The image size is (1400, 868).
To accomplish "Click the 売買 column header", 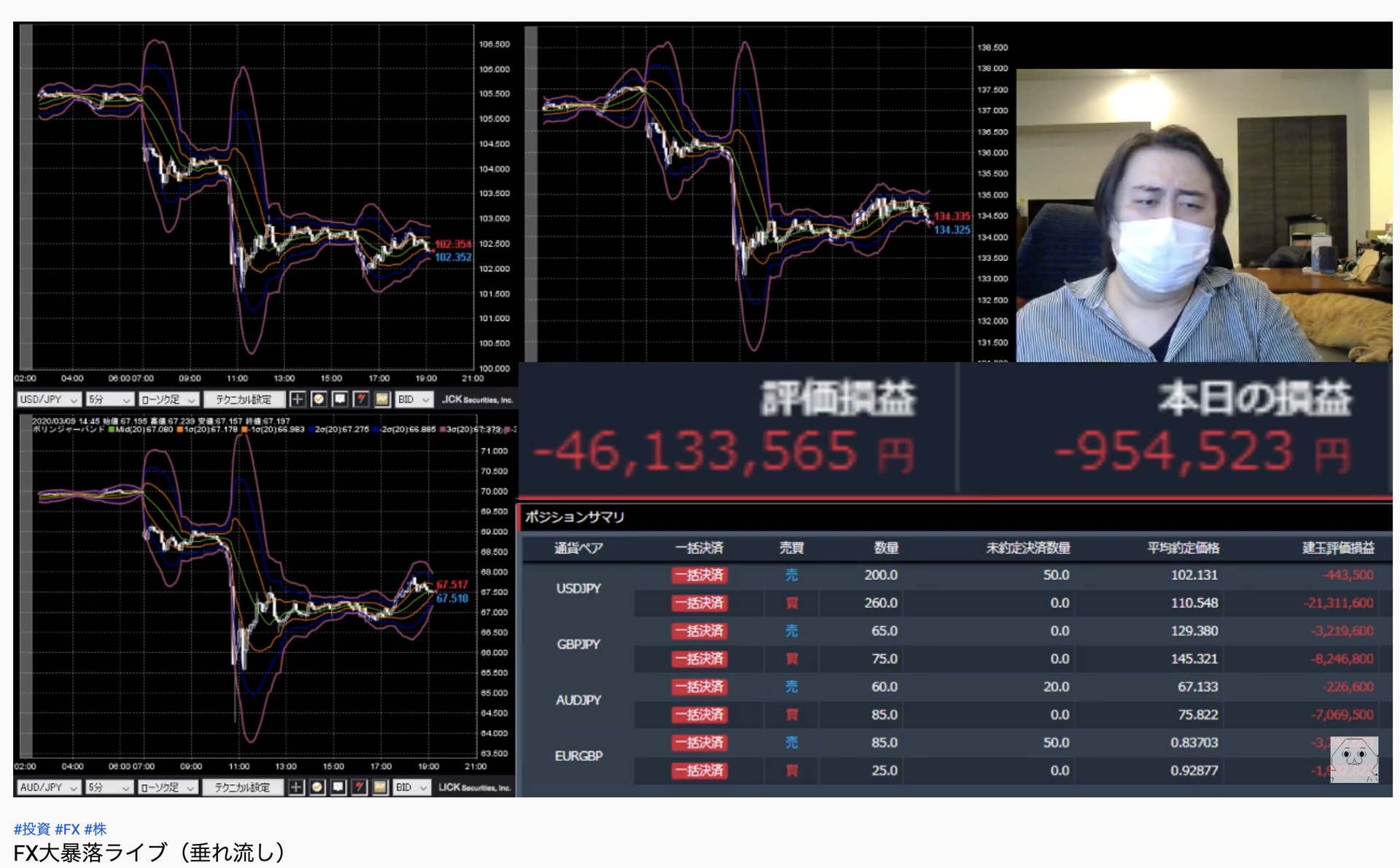I will [x=792, y=548].
